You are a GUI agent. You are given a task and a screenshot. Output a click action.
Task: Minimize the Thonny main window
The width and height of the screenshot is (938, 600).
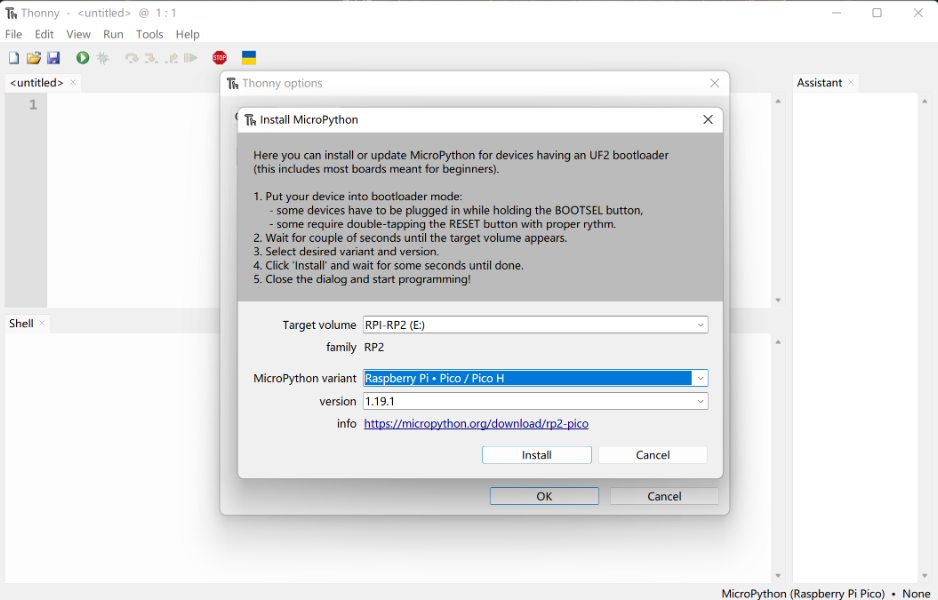pos(836,13)
